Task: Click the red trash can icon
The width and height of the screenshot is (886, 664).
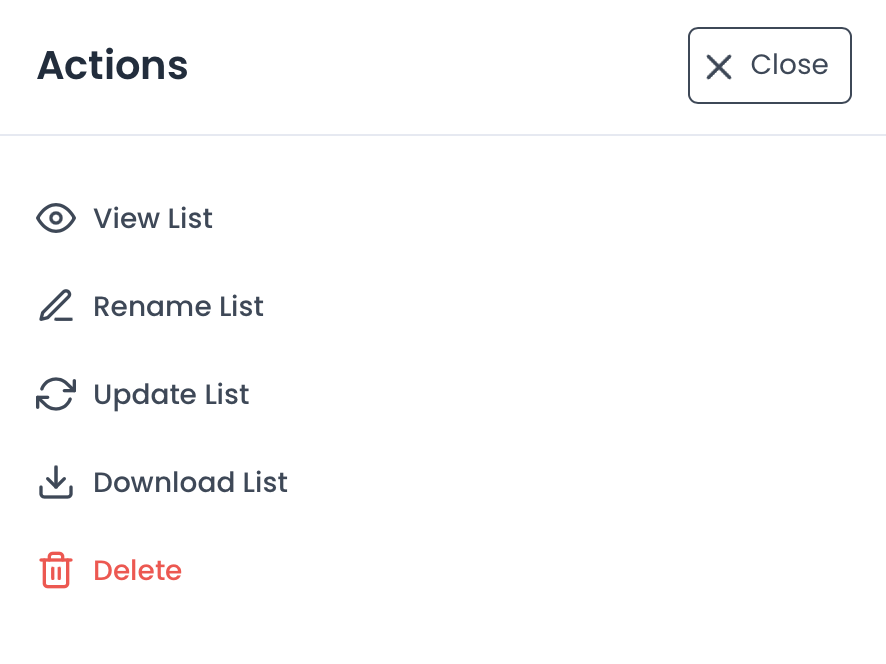Action: pos(56,570)
